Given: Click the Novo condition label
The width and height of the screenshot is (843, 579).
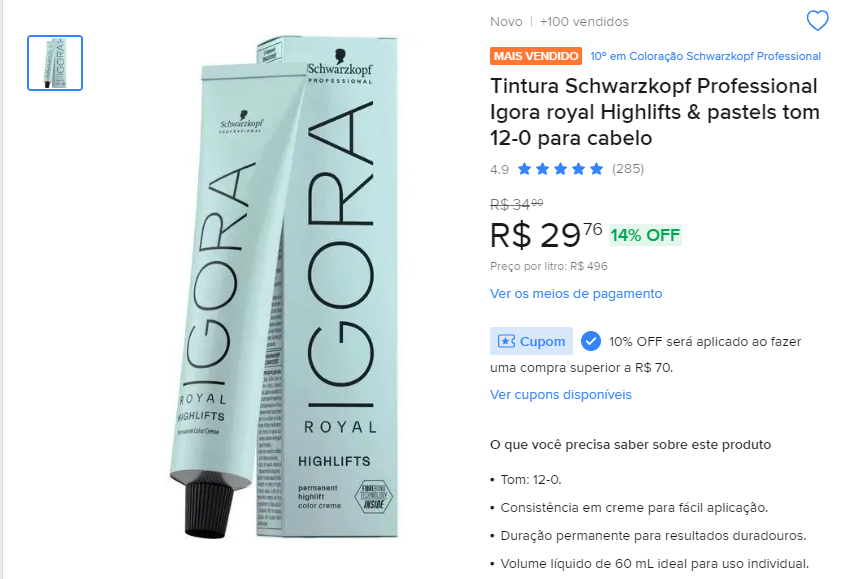Looking at the screenshot, I should coord(506,22).
